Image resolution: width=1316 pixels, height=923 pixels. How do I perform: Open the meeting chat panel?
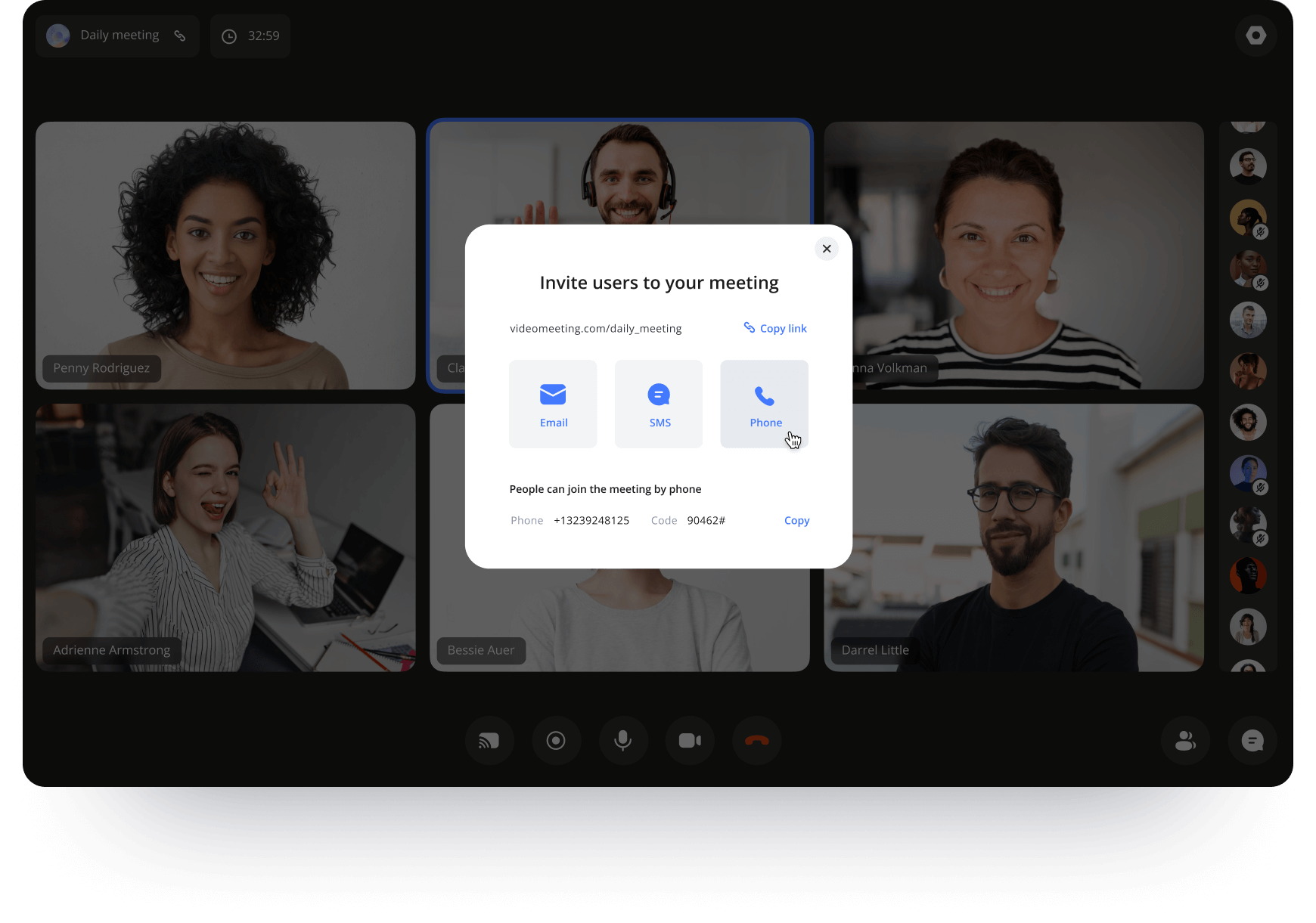[1252, 741]
